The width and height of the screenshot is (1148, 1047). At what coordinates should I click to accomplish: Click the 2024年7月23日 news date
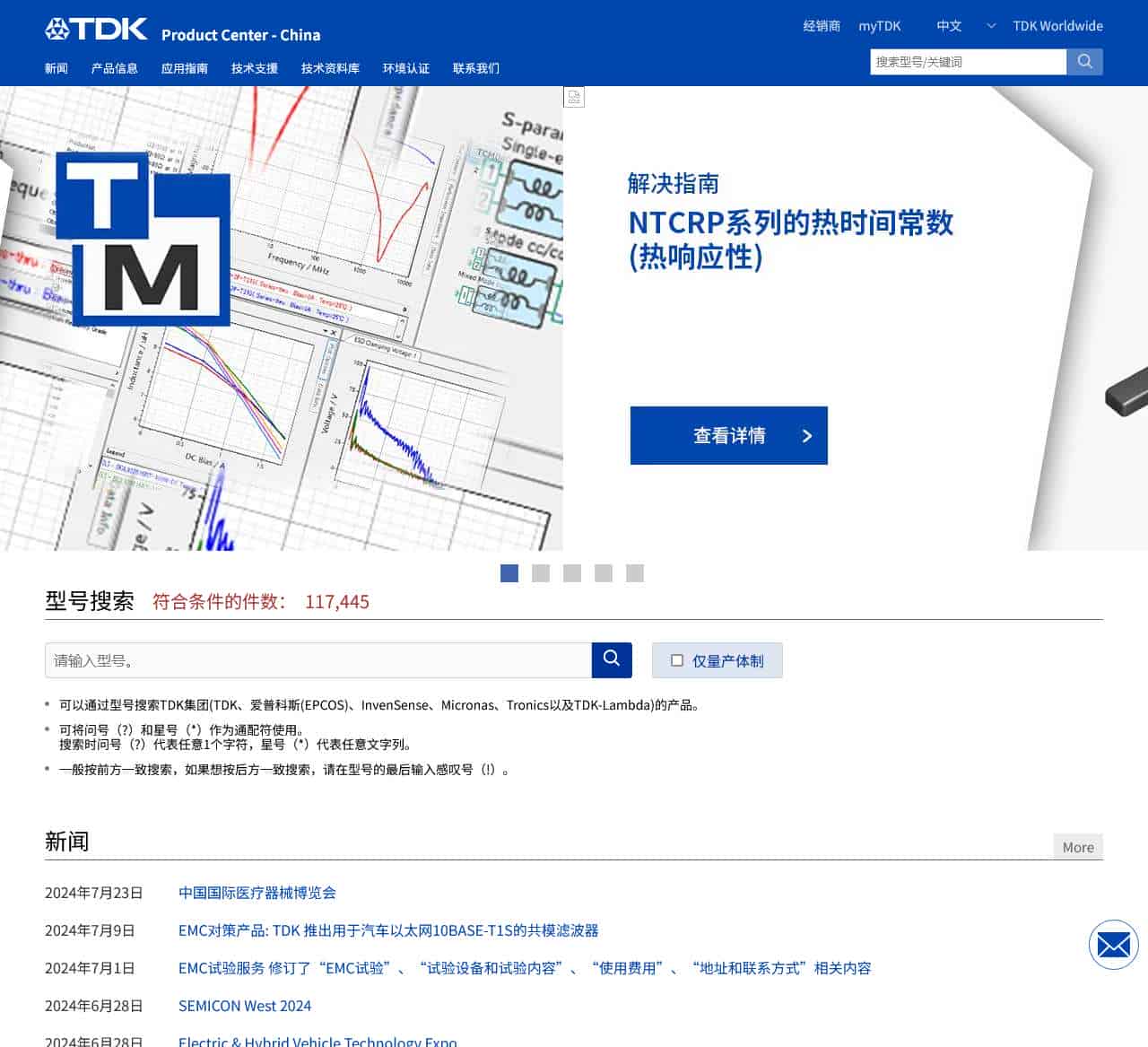[x=94, y=893]
